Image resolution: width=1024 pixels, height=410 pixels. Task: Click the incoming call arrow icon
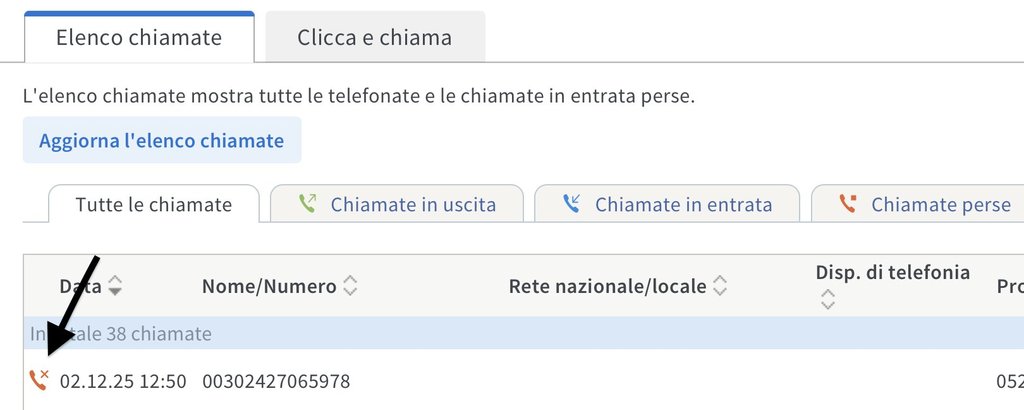[x=571, y=204]
